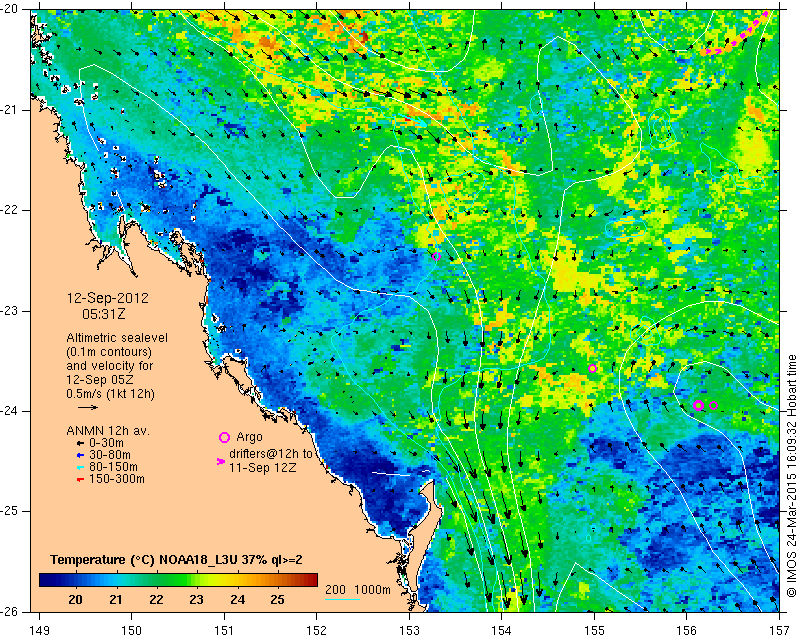This screenshot has width=800, height=640.
Task: Click latitude axis label -24
Action: 10,411
